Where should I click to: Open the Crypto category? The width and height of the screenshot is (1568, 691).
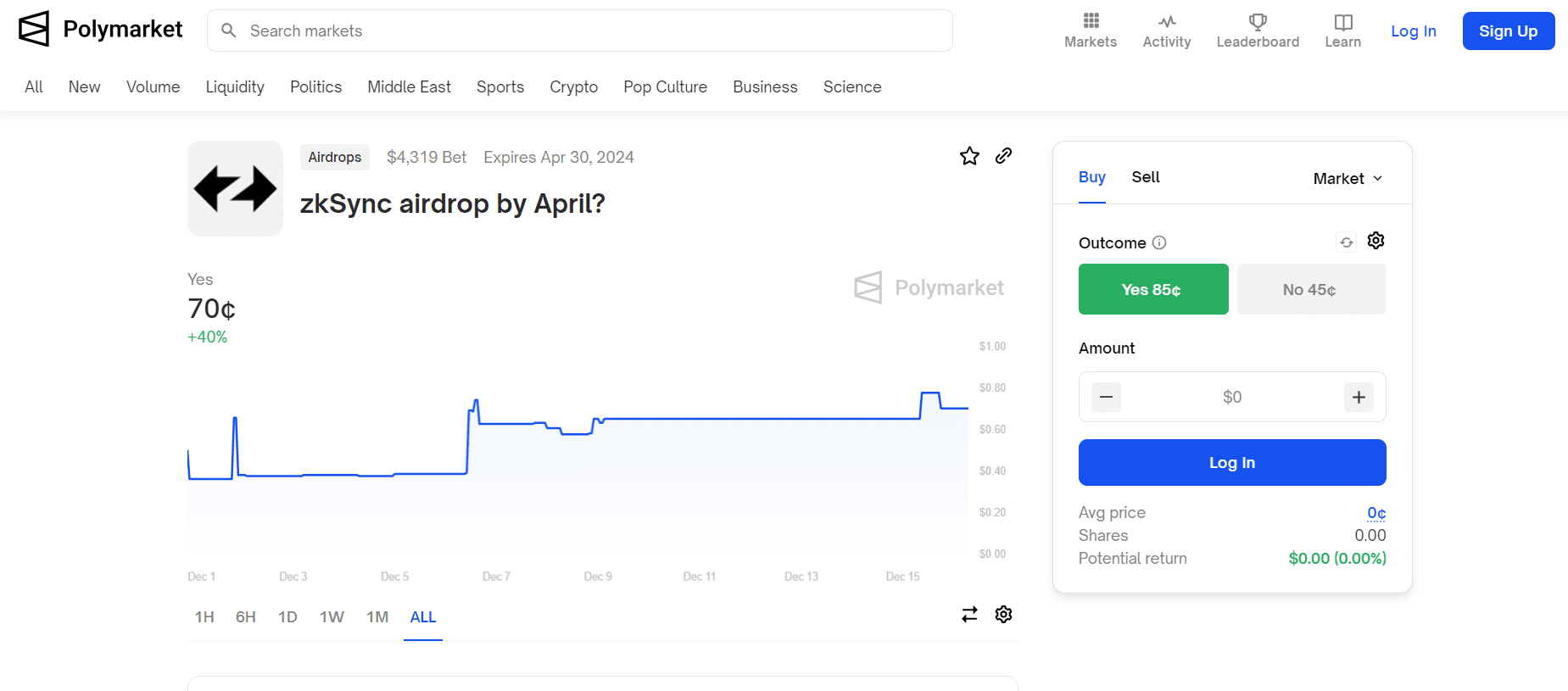(573, 87)
